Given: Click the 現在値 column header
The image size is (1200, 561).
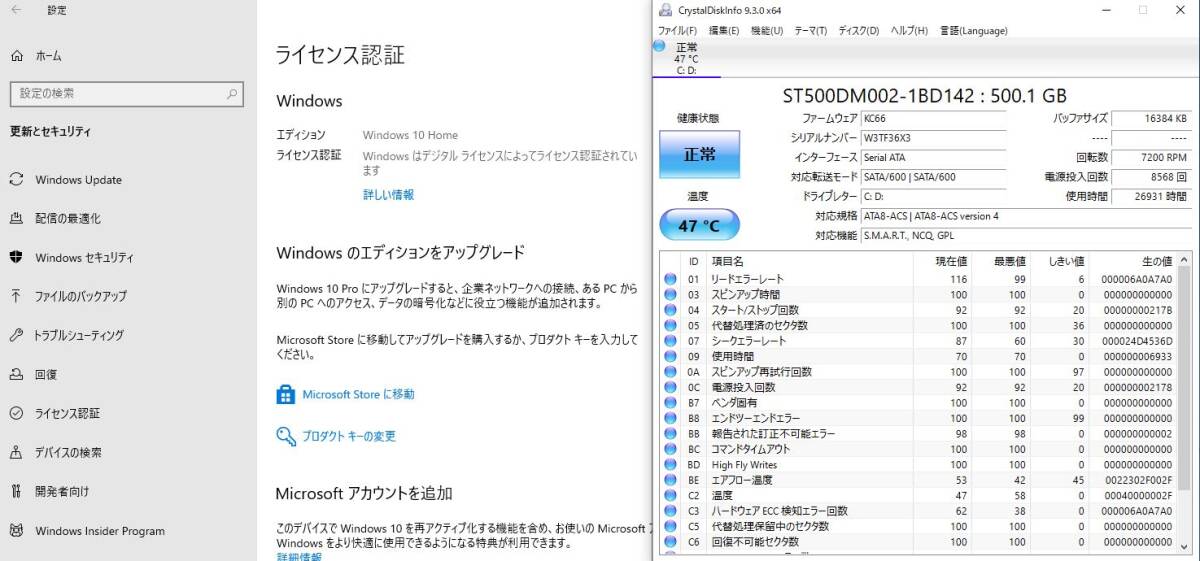Looking at the screenshot, I should click(x=943, y=261).
